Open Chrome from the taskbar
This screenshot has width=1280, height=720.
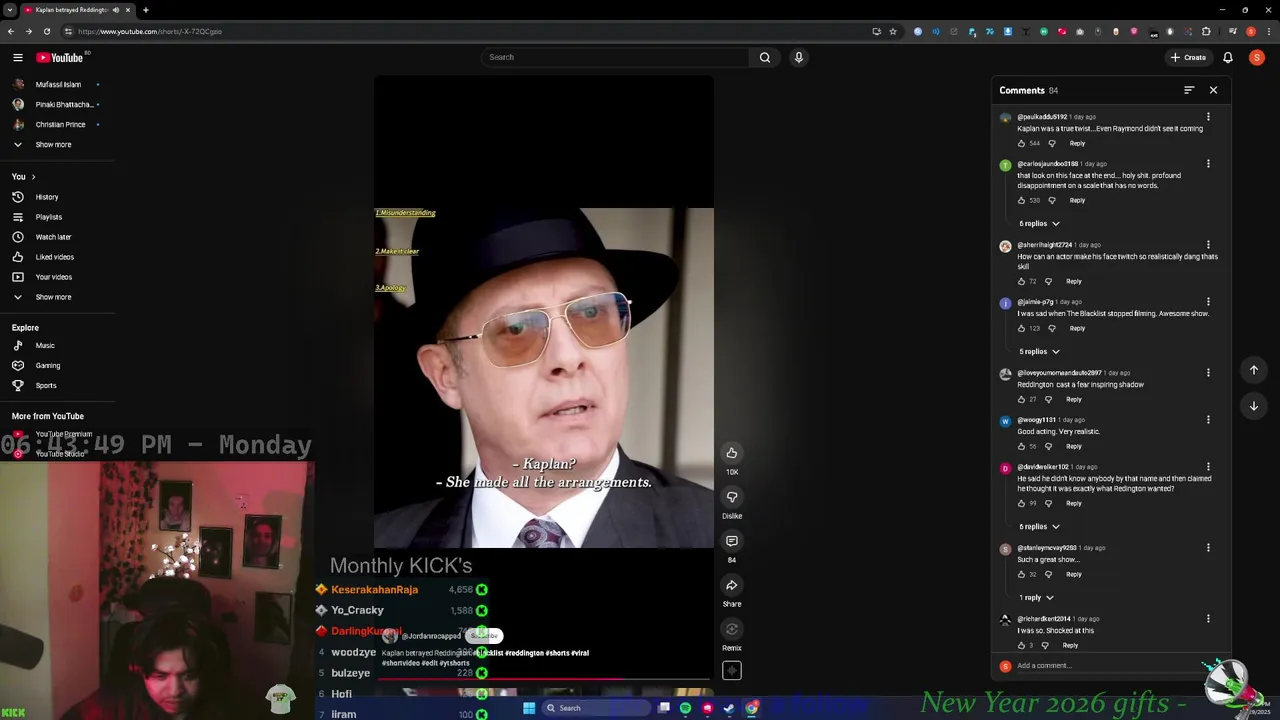(x=751, y=708)
